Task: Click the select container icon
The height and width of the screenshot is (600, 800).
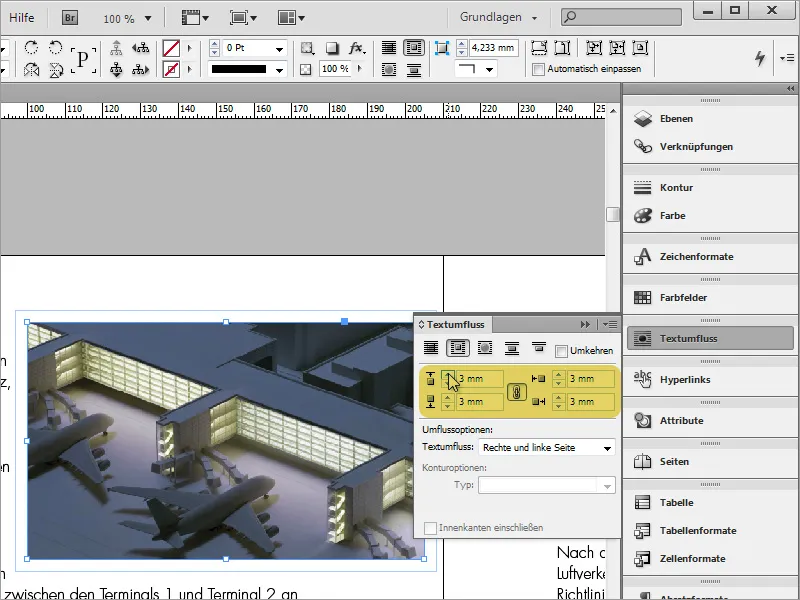Action: coord(116,48)
